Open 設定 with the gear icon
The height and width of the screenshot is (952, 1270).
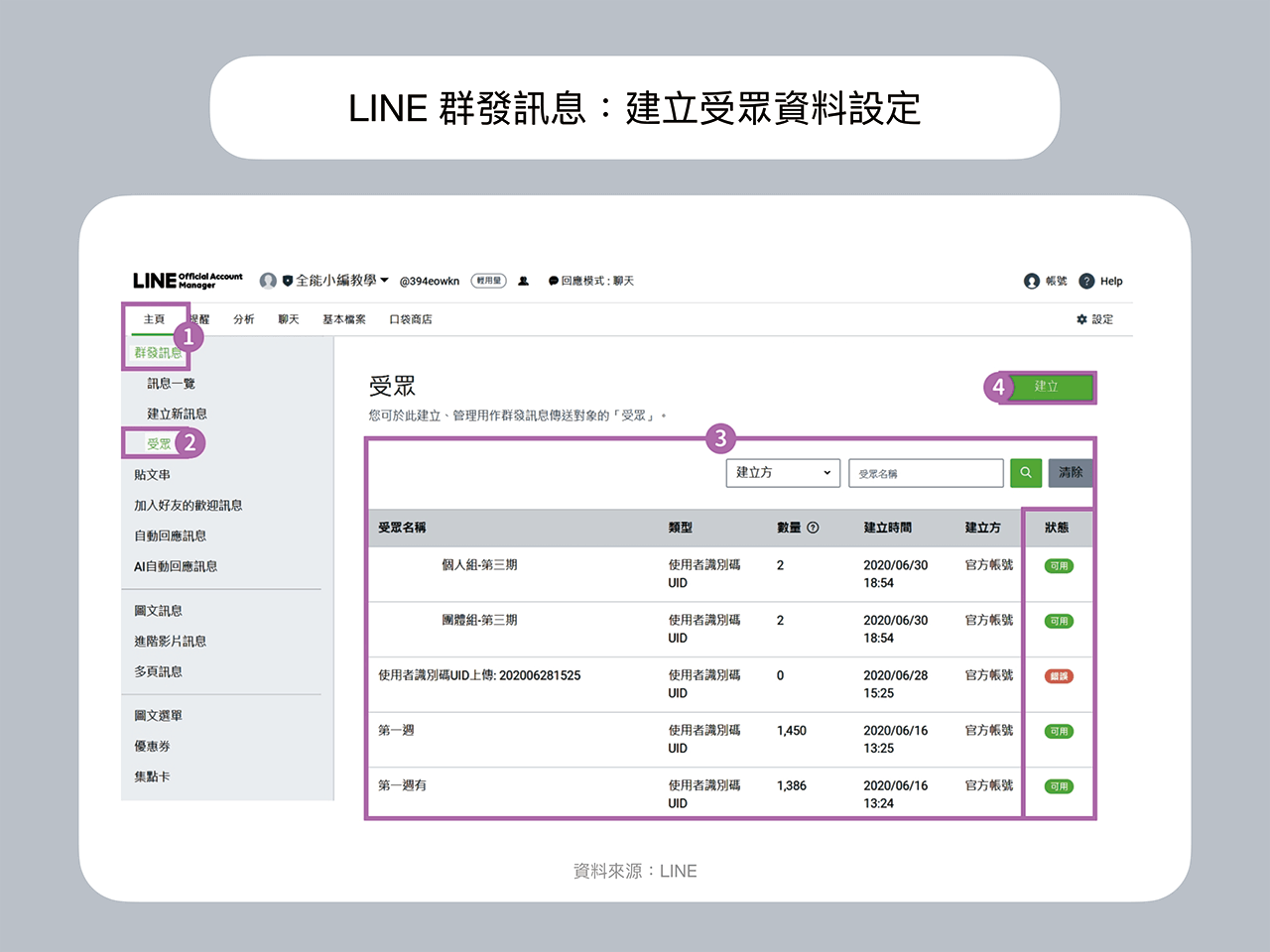click(x=1094, y=319)
